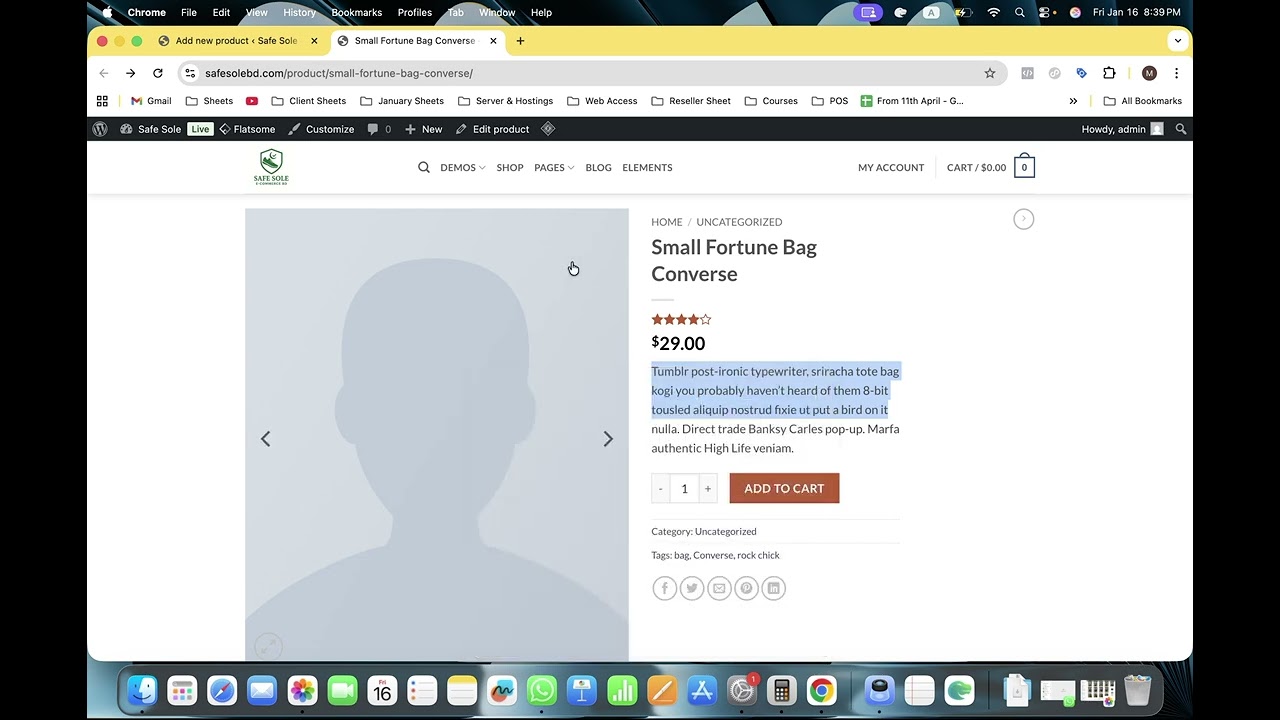Go to next product image arrow
This screenshot has width=1280, height=720.
(x=608, y=439)
